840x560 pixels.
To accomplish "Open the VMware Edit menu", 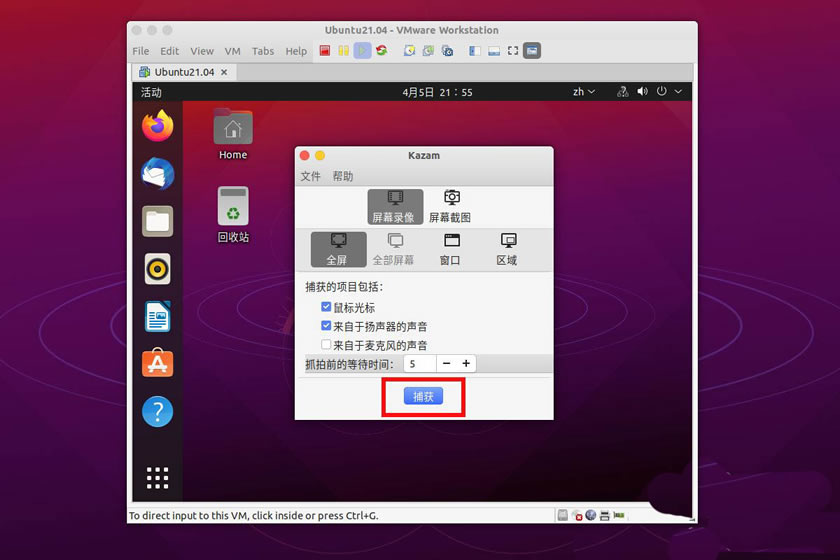I will [169, 51].
